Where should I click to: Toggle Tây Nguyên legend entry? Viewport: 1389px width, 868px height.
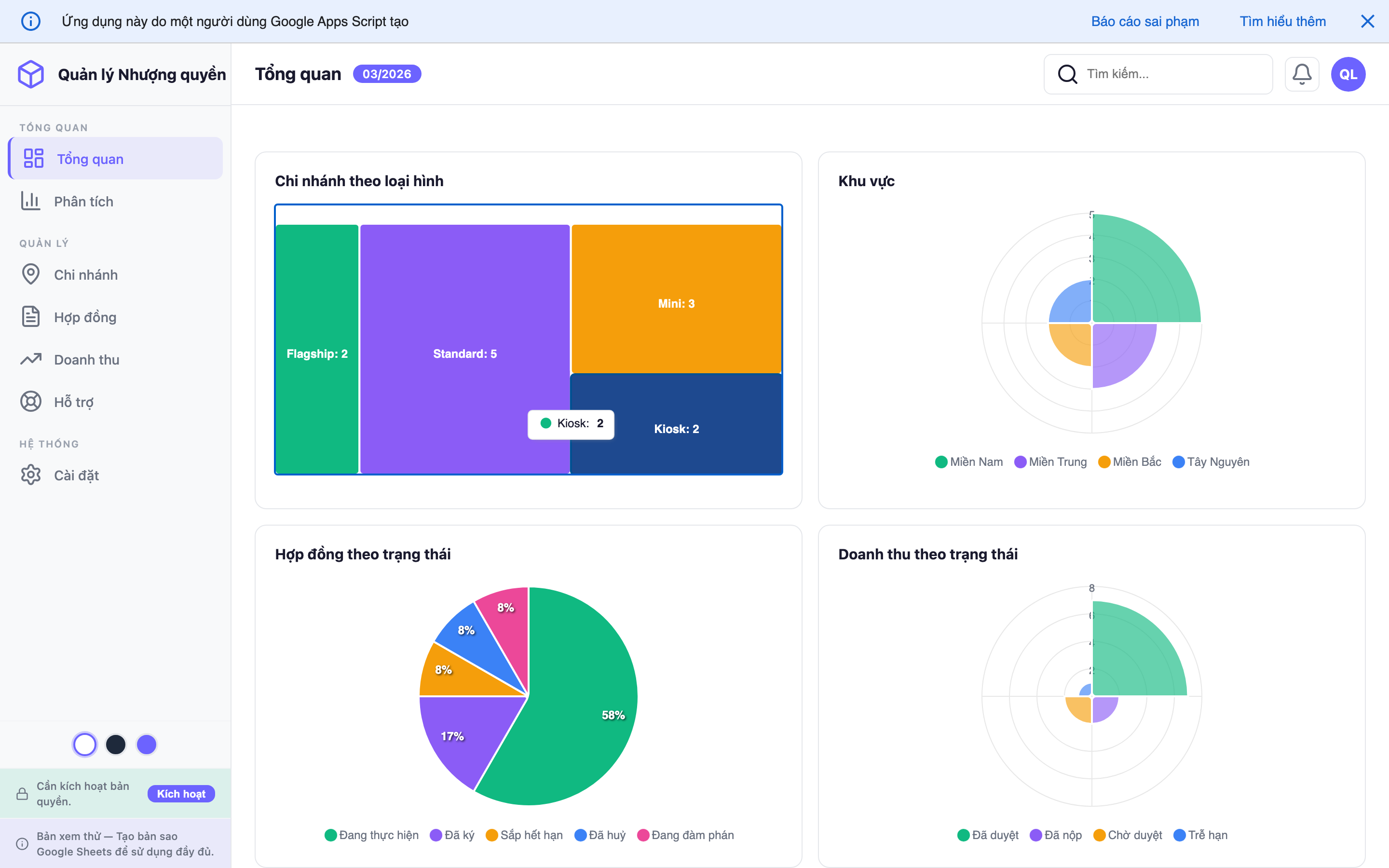(1211, 462)
